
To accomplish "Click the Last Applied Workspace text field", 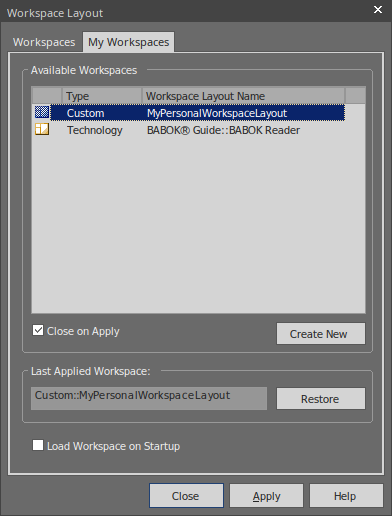I will coord(149,398).
